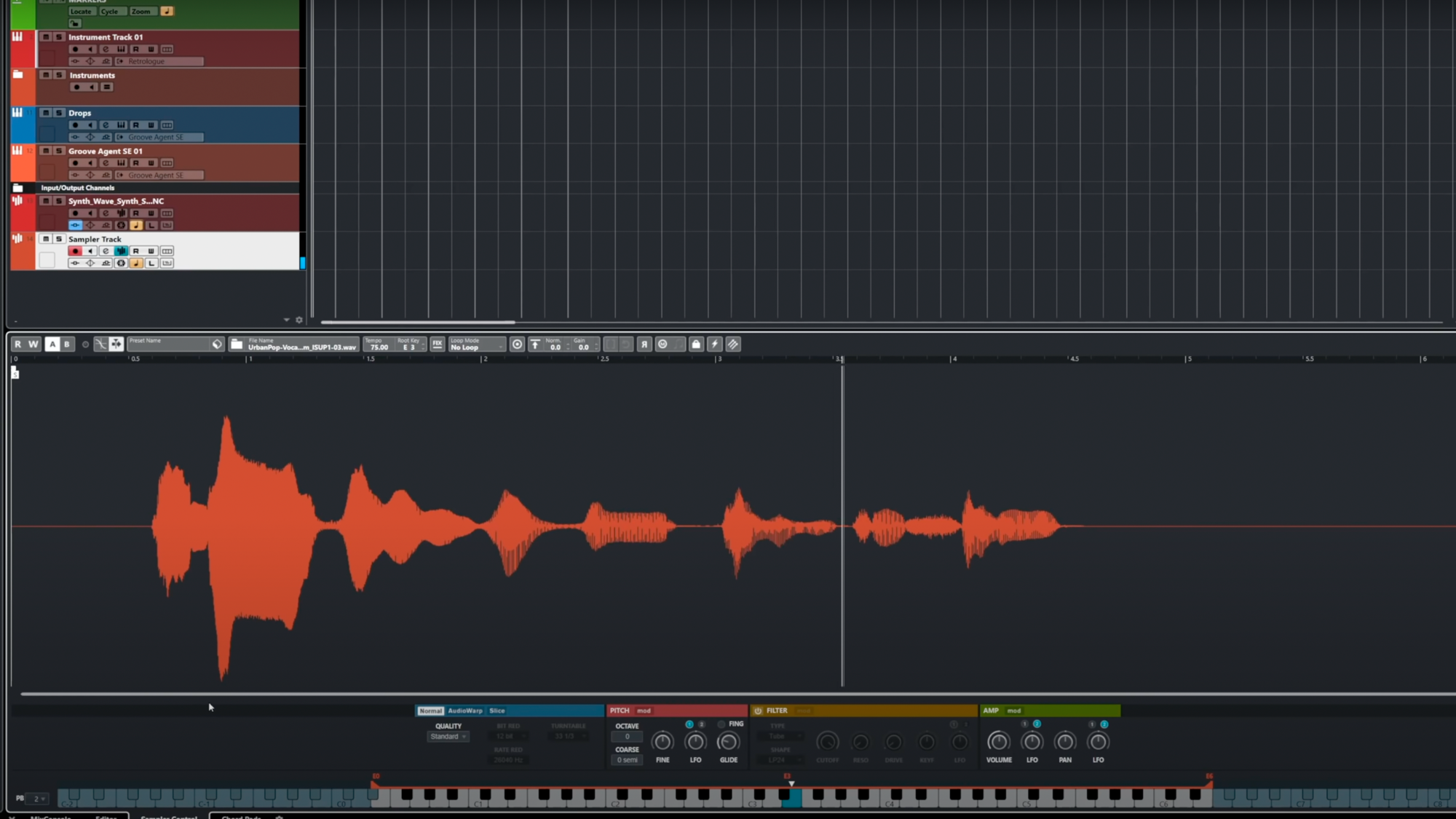Viewport: 1456px width, 819px height.
Task: Click the Locate button on Markers track
Action: 81,12
